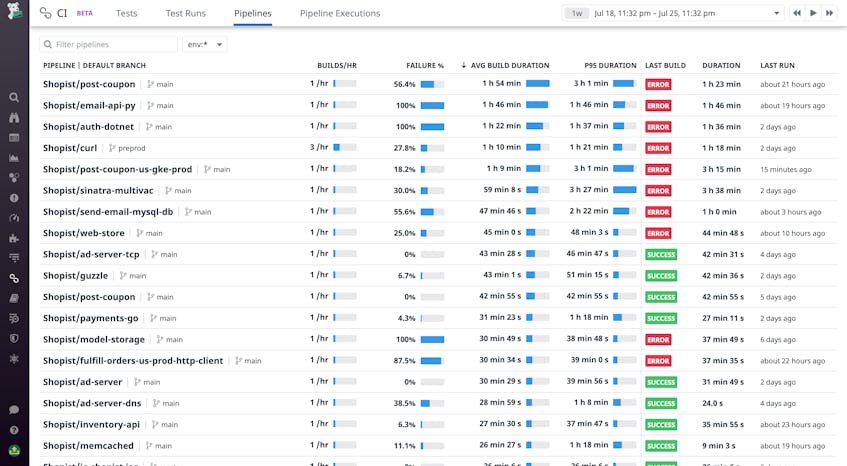Screen dimensions: 847x466
Task: Sort by the Builds/hr column header
Action: (337, 65)
